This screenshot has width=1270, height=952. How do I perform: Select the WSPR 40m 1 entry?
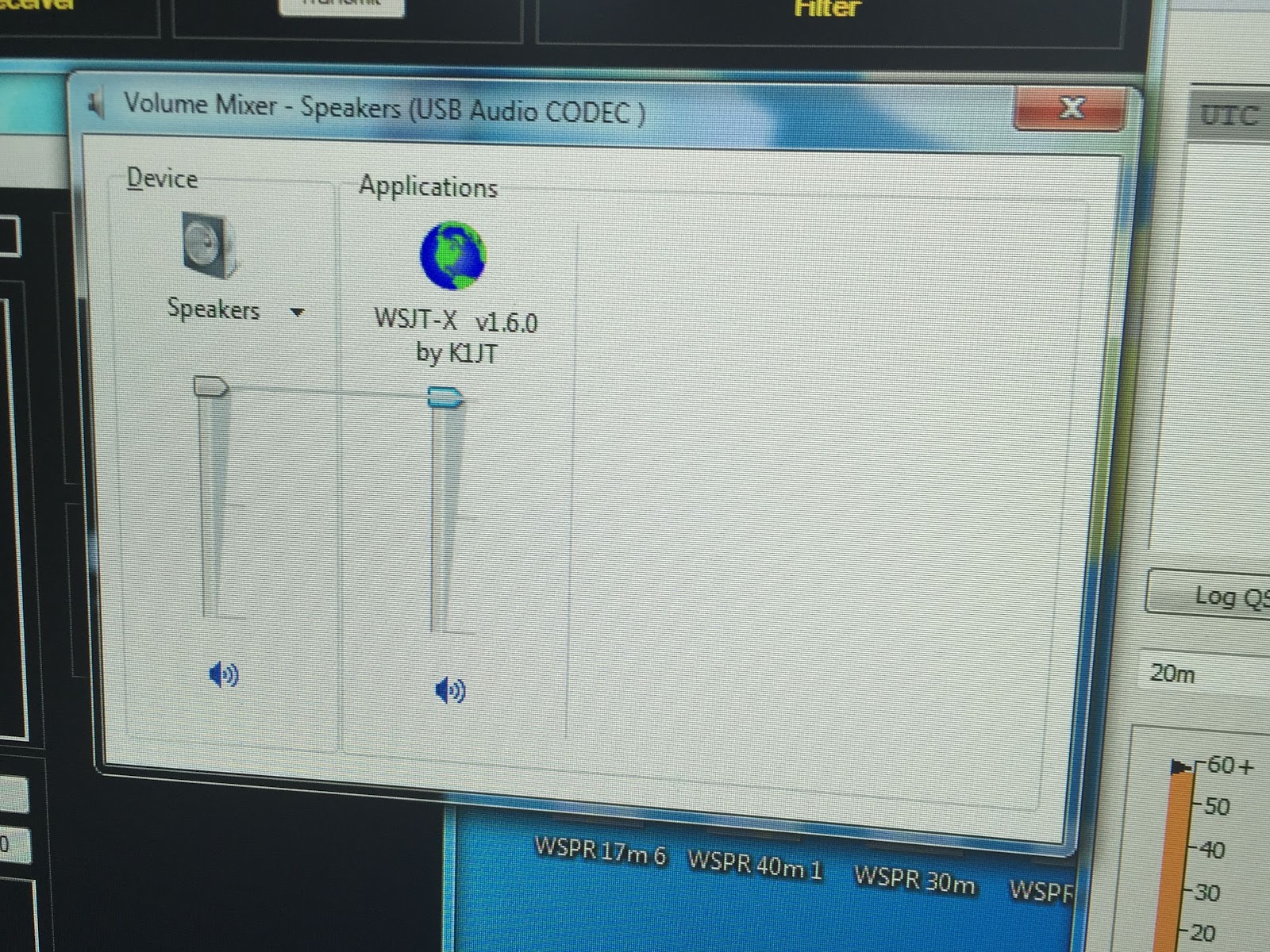[x=755, y=864]
